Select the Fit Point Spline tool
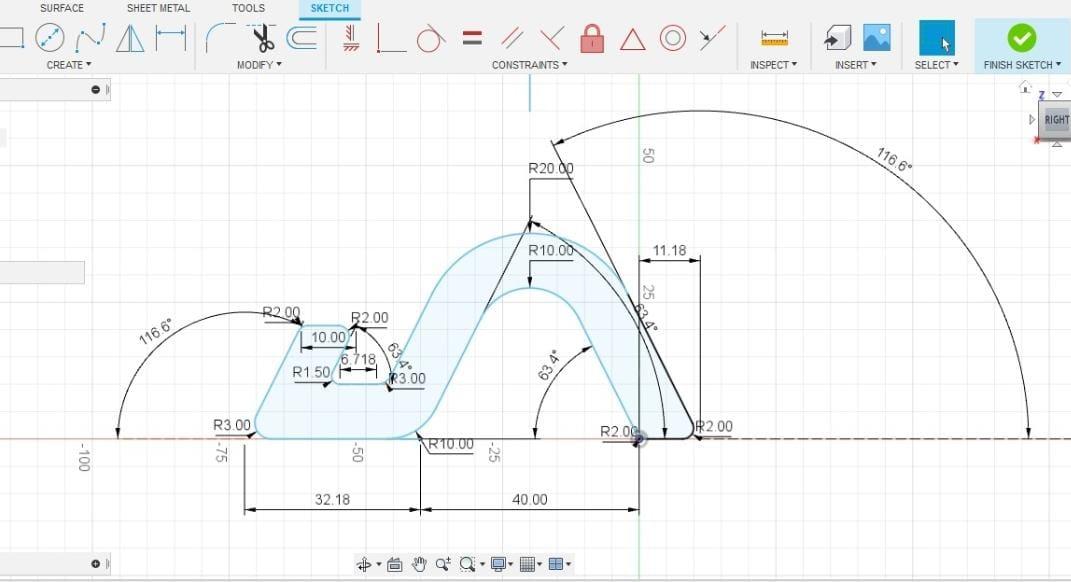The image size is (1071, 582). [91, 38]
